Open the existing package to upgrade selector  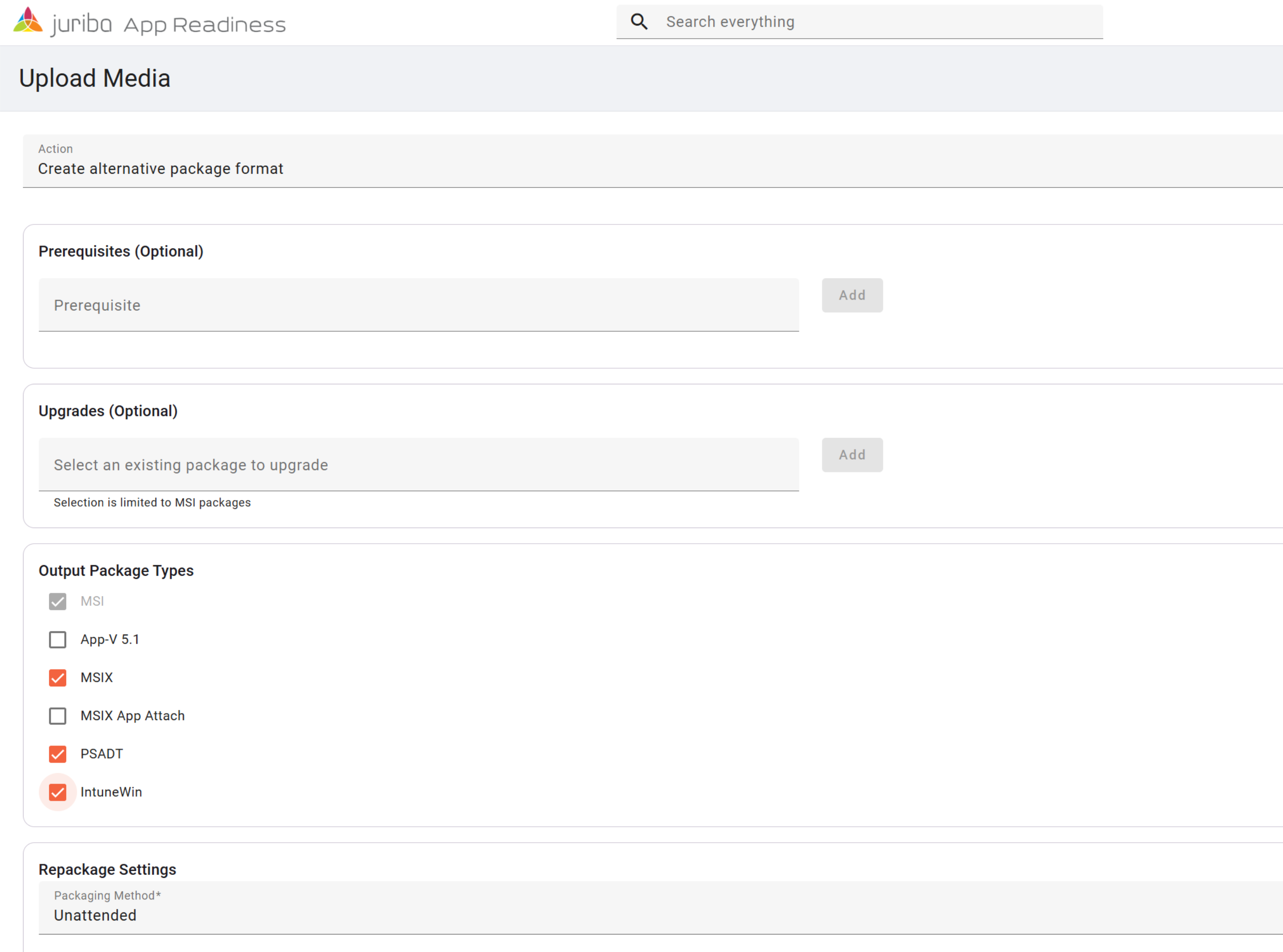[418, 464]
